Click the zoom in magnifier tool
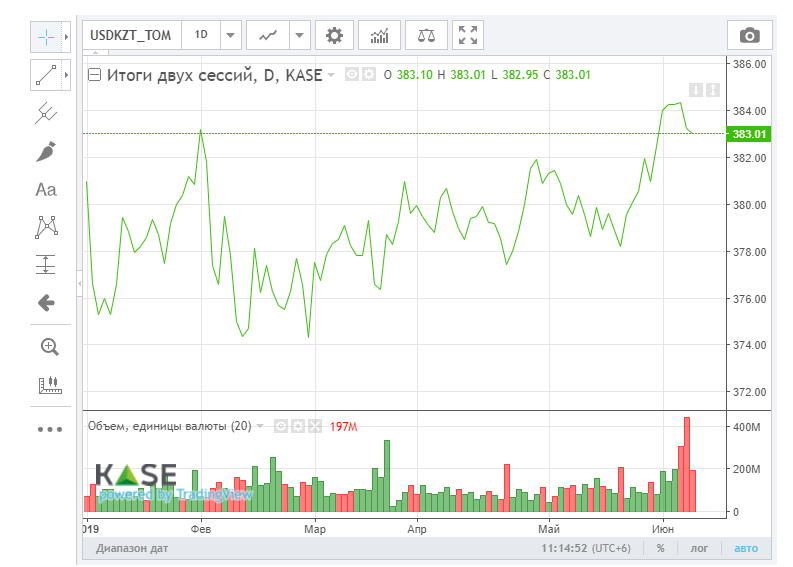 pyautogui.click(x=48, y=347)
